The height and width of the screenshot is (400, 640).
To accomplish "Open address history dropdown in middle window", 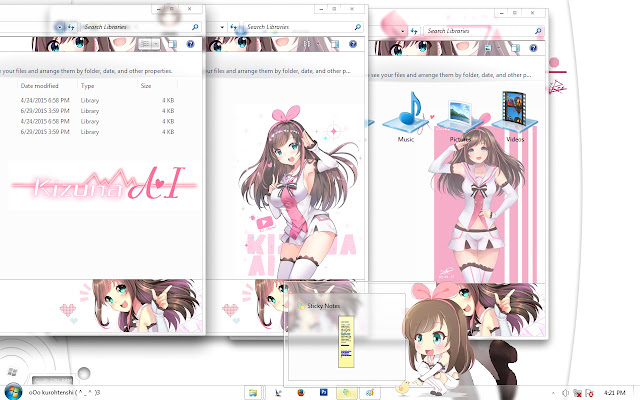I will coord(222,27).
